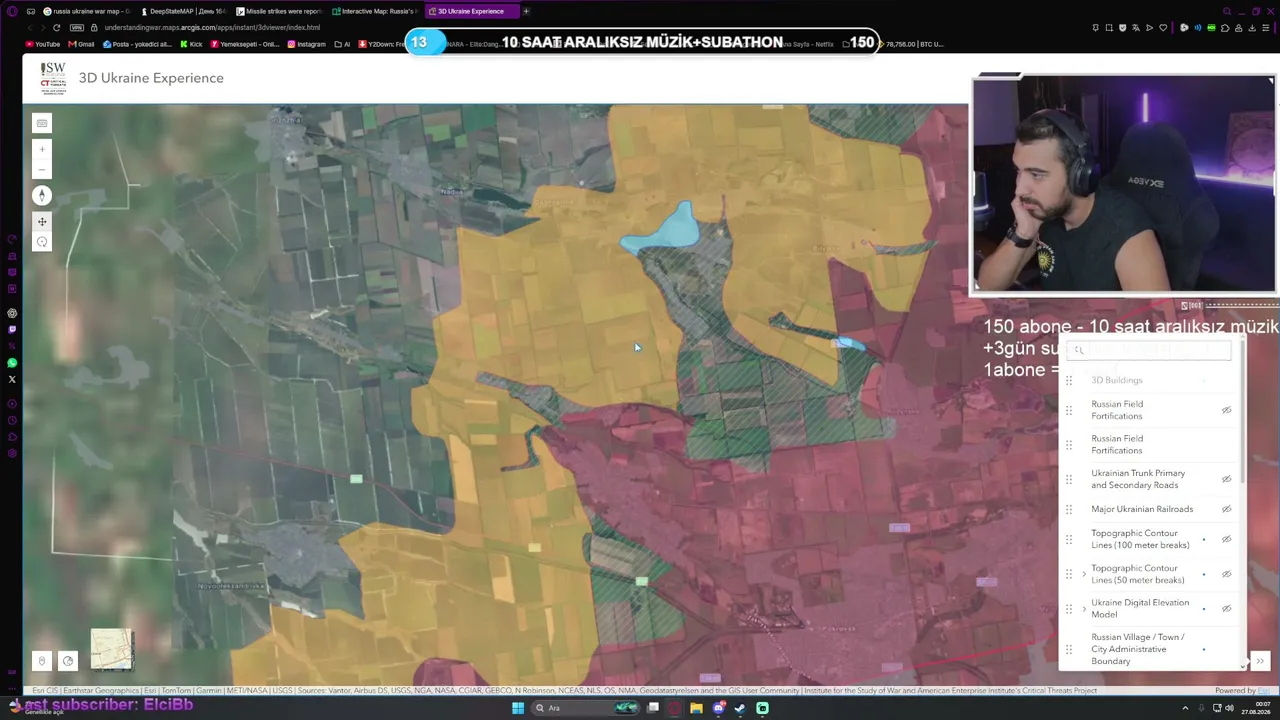Screen dimensions: 1280x720
Task: Open the Opera browser menu
Action: tap(12, 11)
